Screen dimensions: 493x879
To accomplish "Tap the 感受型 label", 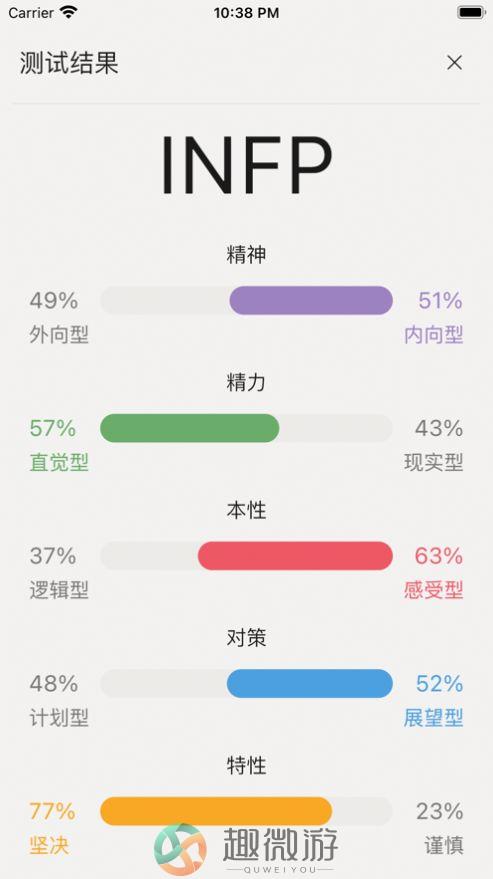I will pos(434,590).
